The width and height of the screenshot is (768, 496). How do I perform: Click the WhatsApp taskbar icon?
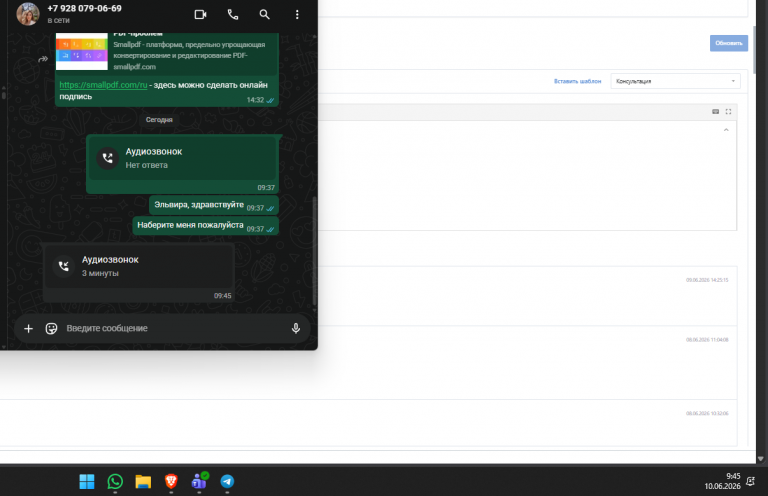115,482
